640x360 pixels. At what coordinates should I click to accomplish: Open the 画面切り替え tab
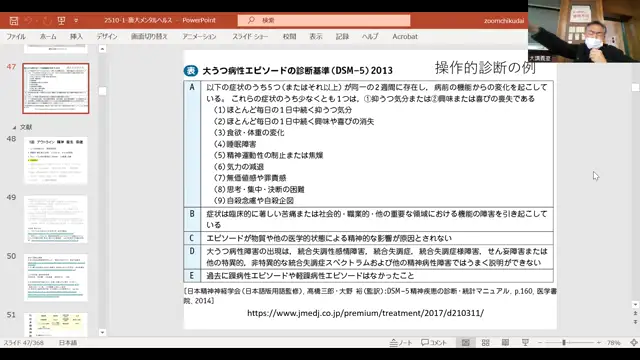(x=149, y=36)
